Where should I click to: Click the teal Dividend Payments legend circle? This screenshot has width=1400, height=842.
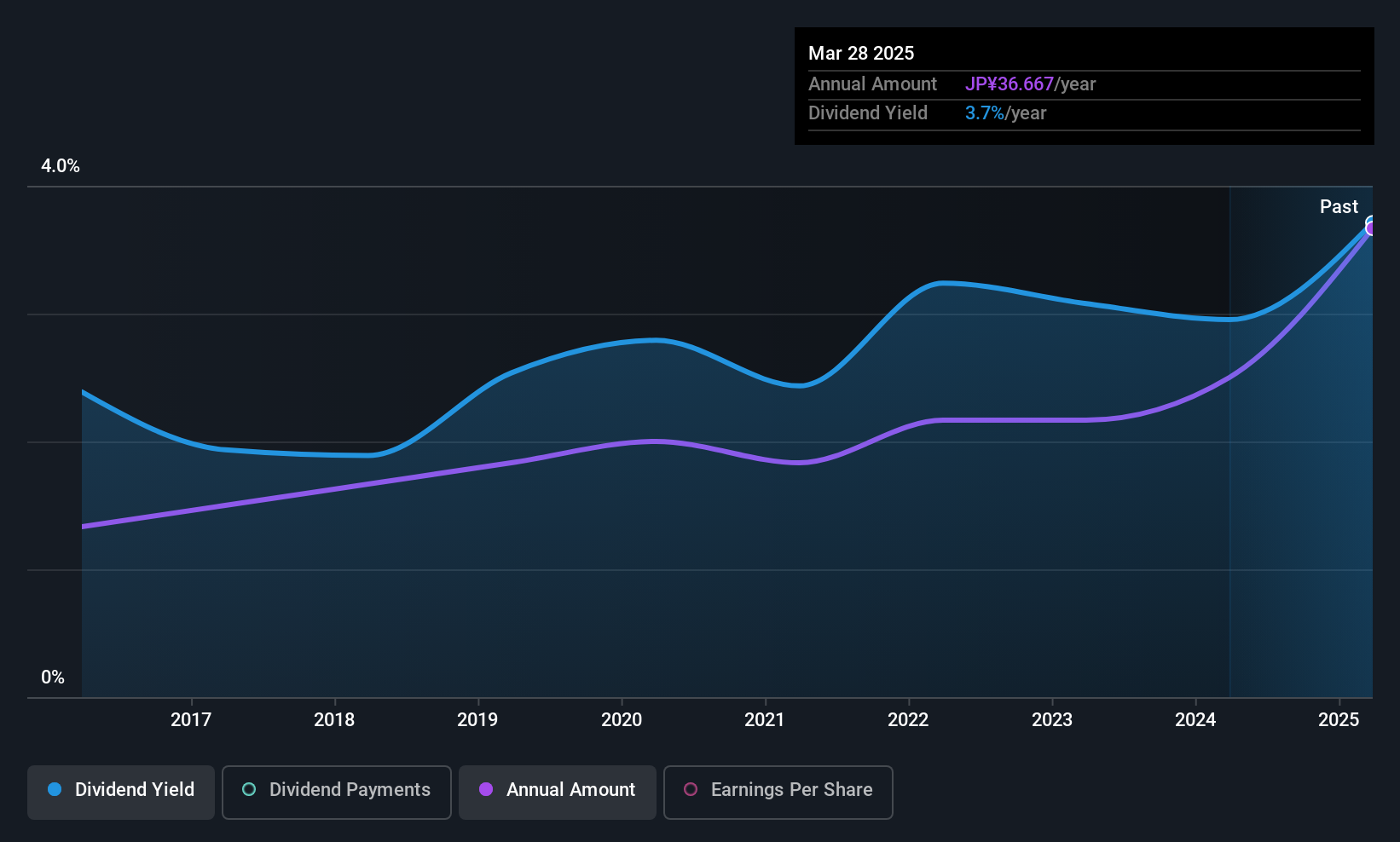(249, 789)
